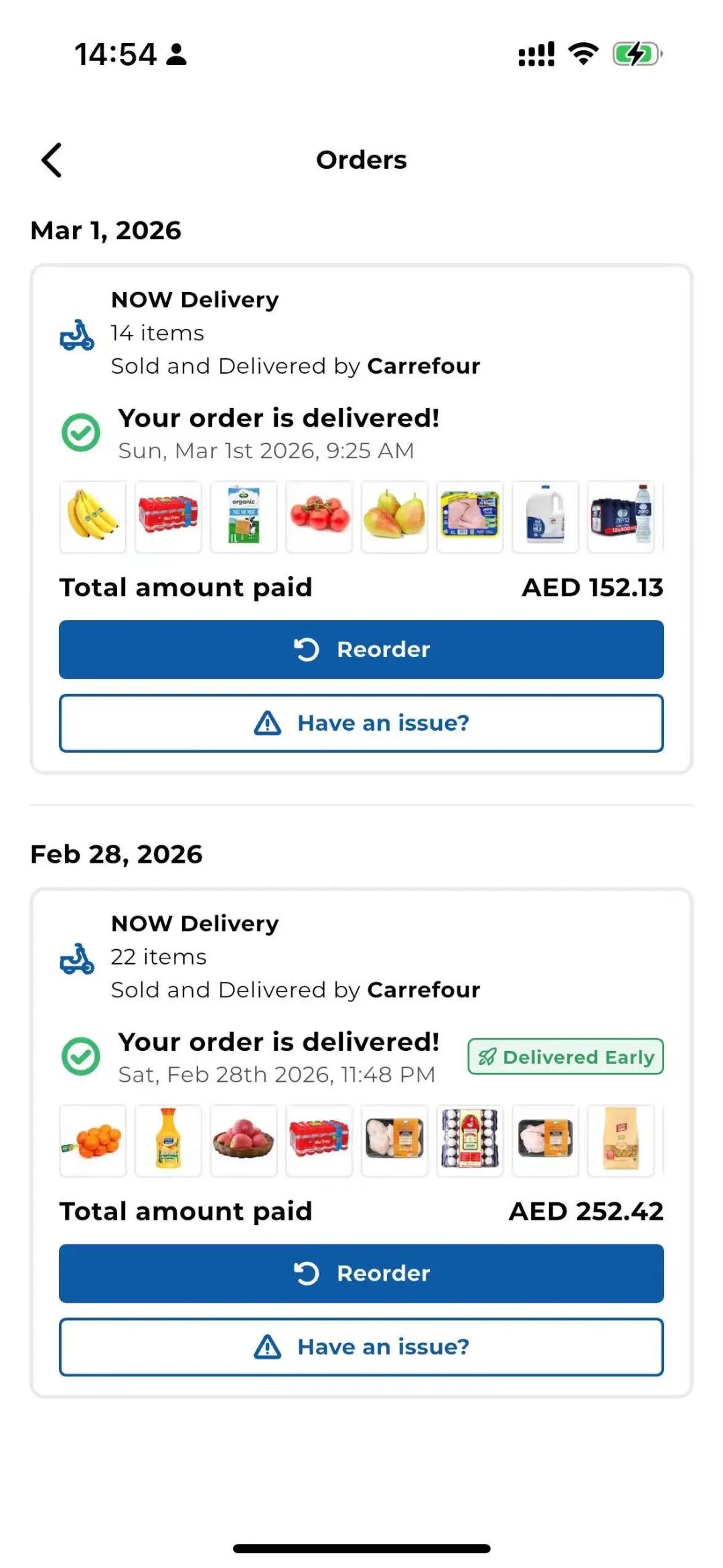Reorder the AED 252.42 order

(361, 1273)
